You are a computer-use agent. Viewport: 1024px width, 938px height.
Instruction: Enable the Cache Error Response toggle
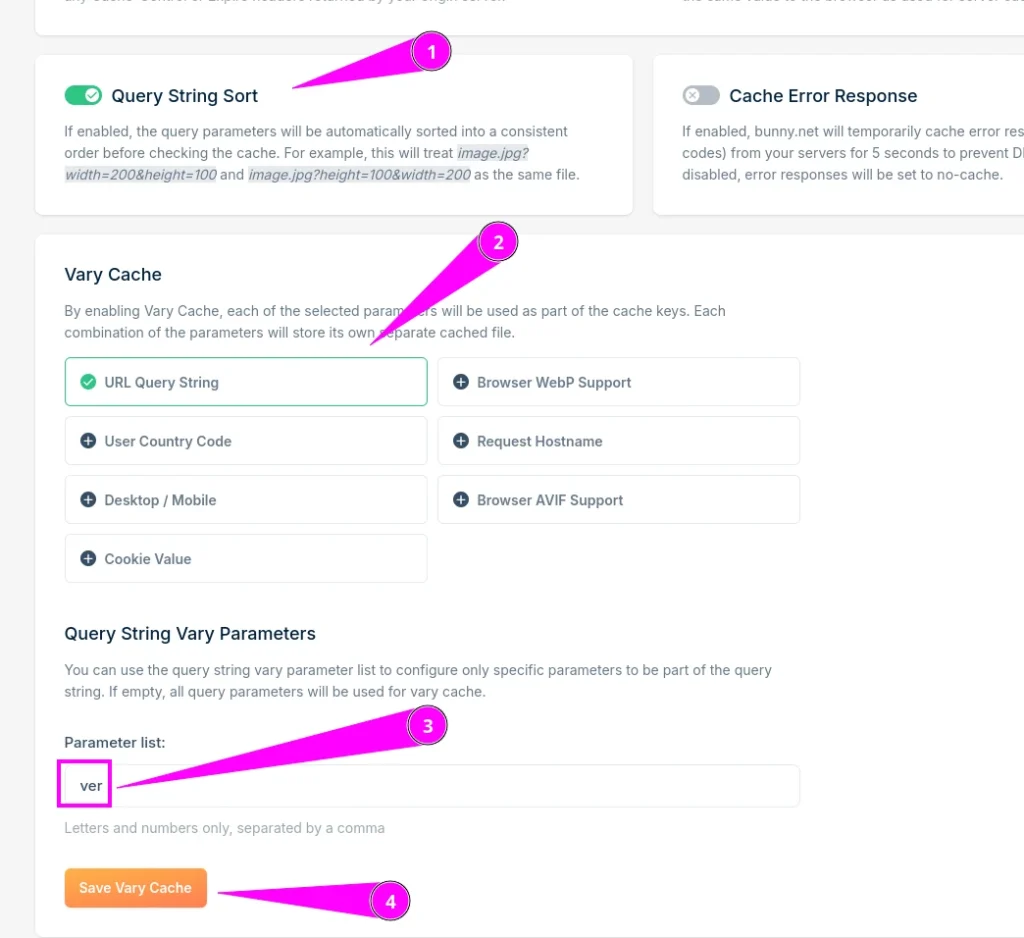tap(701, 95)
